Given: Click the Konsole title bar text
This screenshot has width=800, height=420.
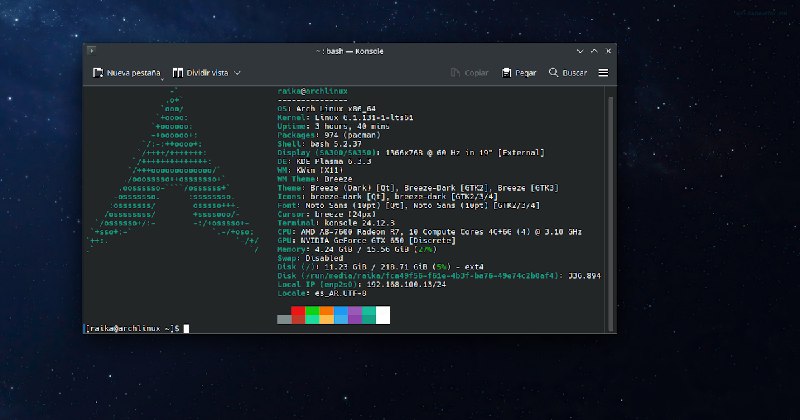Looking at the screenshot, I should (x=349, y=51).
